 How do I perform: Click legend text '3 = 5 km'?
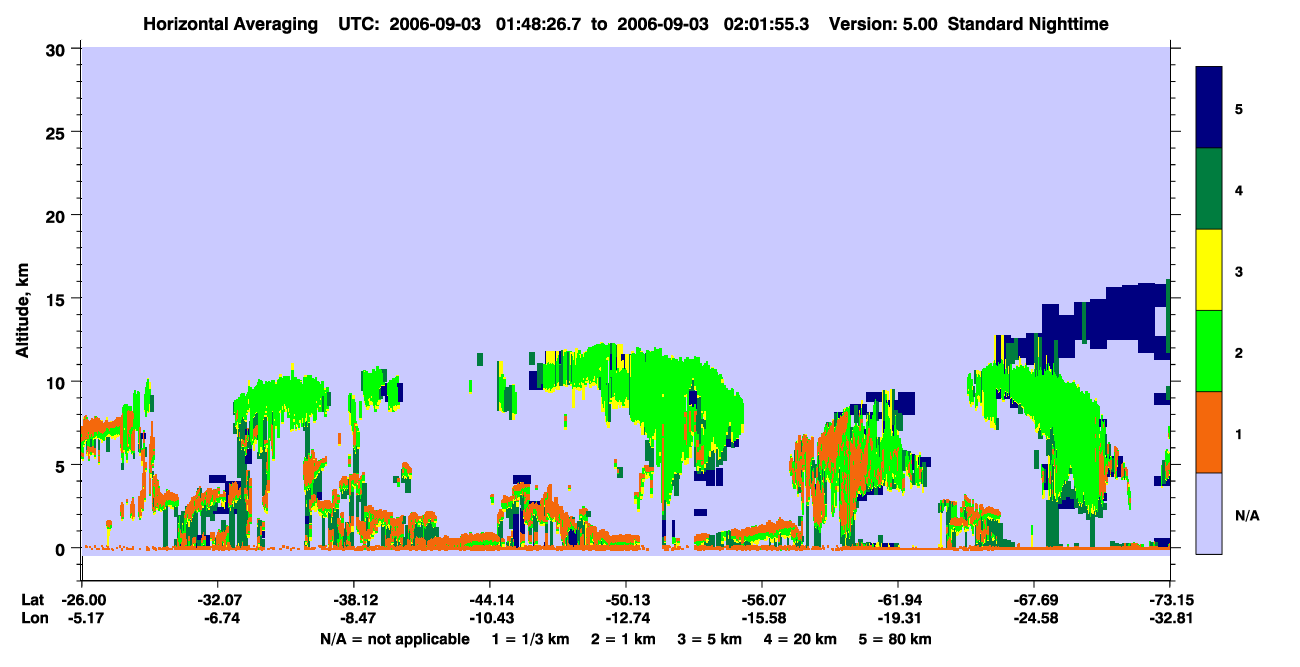[711, 639]
